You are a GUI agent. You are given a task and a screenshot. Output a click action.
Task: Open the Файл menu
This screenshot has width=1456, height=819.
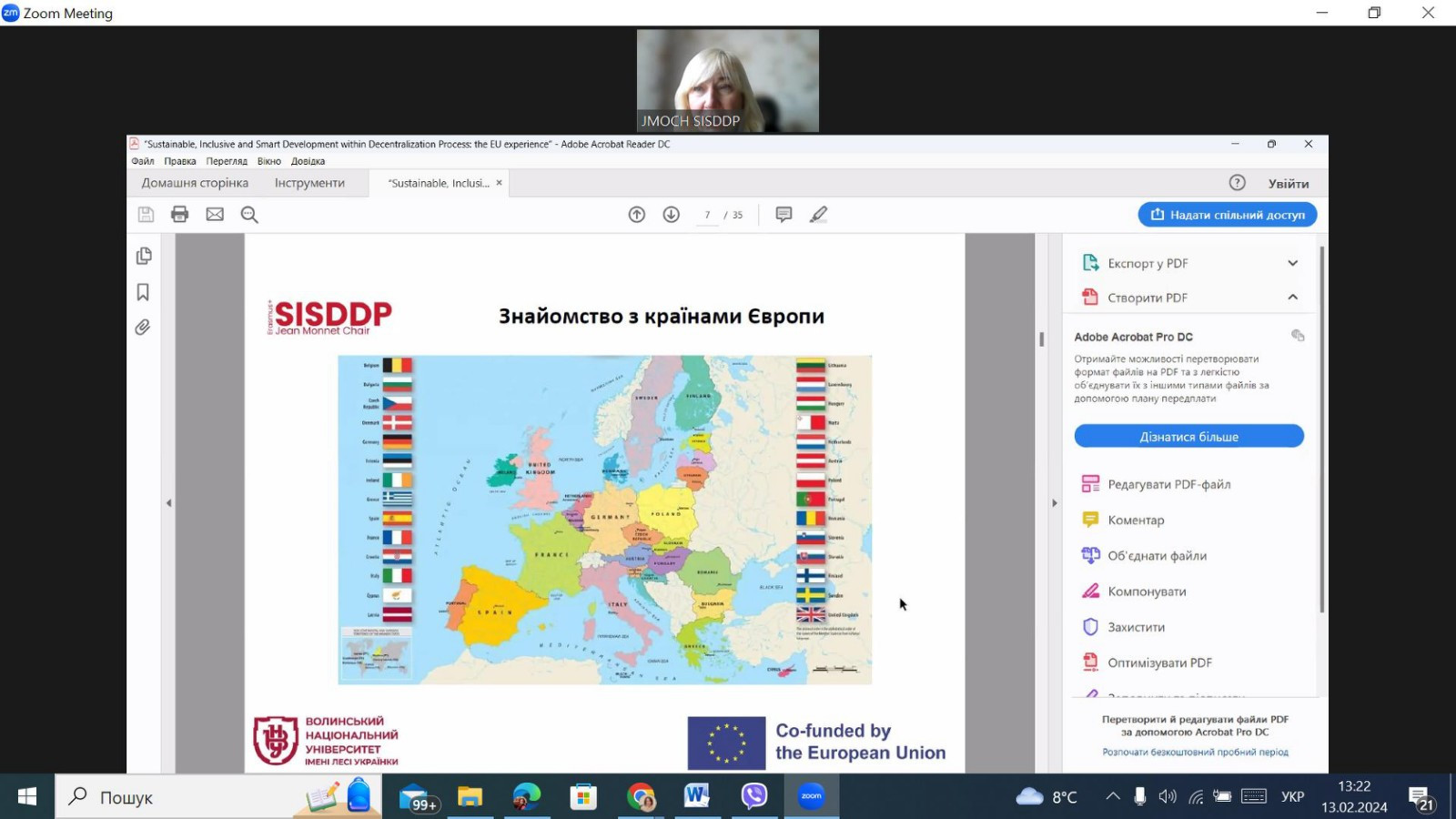(143, 161)
